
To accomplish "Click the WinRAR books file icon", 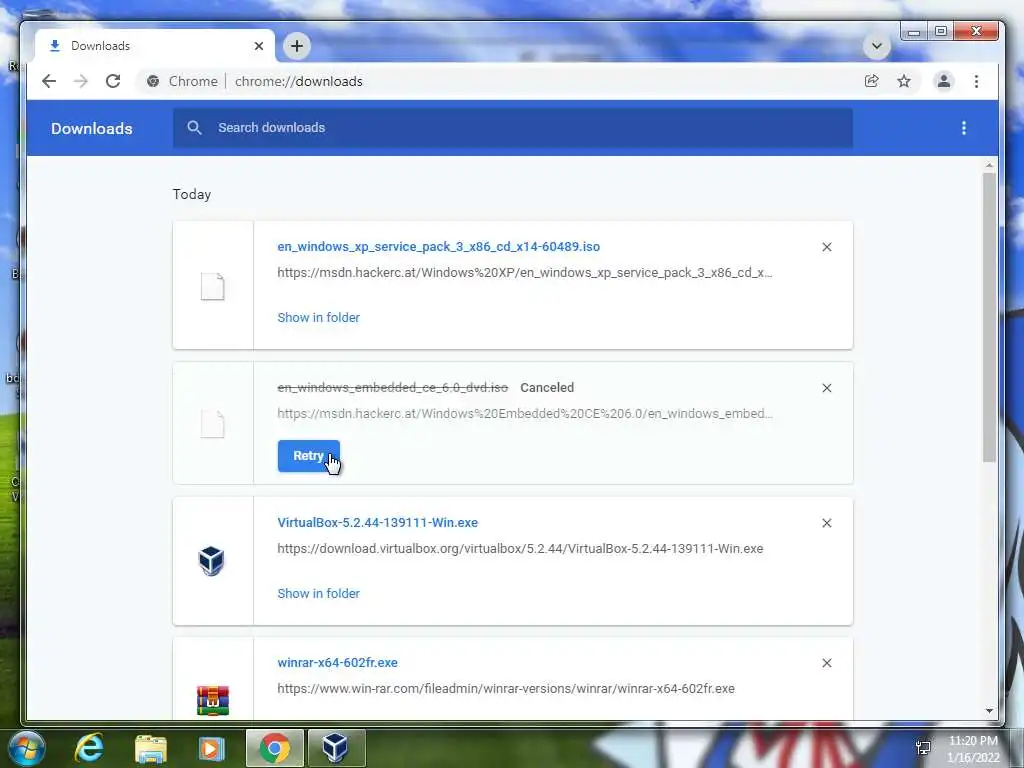I will 213,700.
